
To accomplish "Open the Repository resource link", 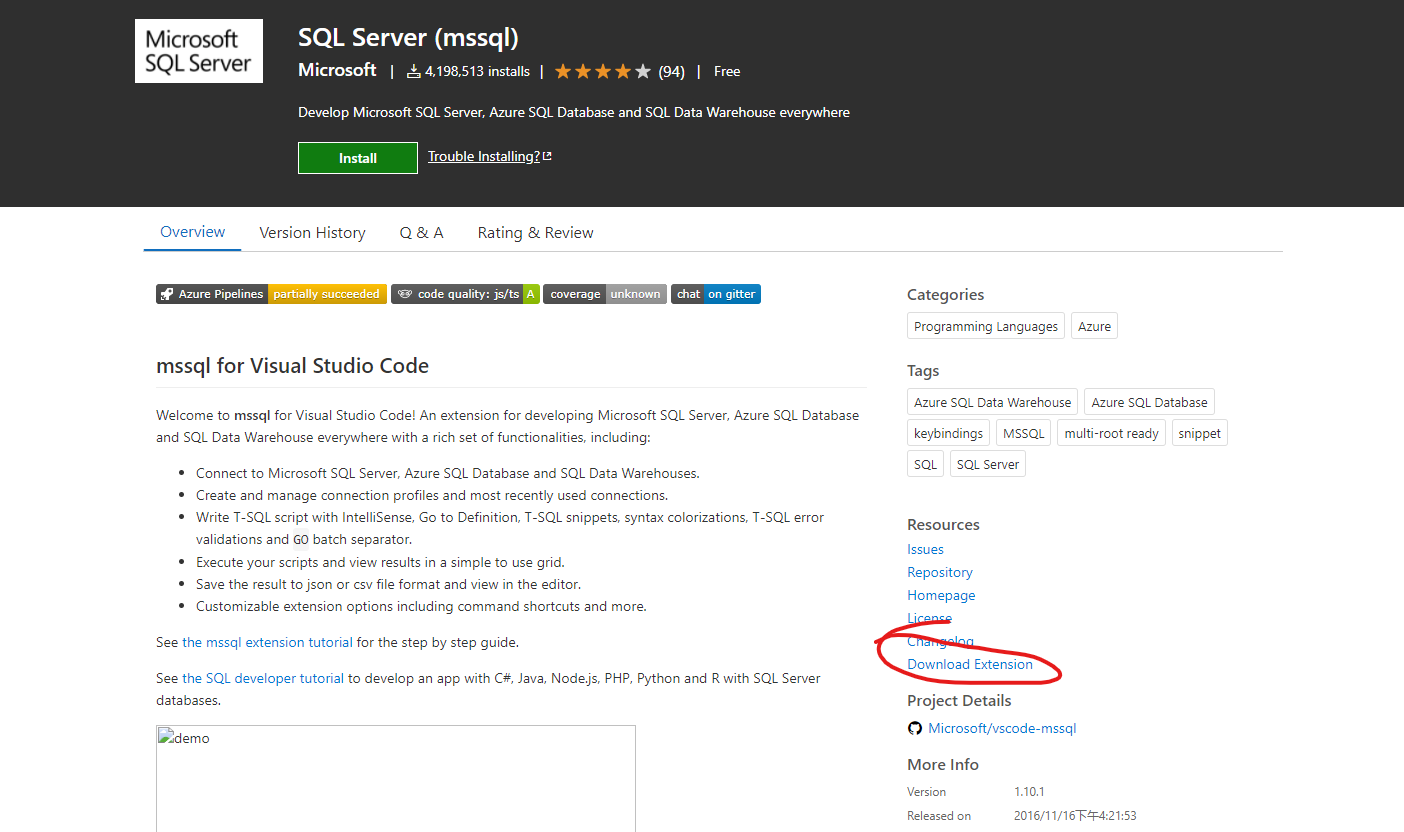I will [940, 572].
